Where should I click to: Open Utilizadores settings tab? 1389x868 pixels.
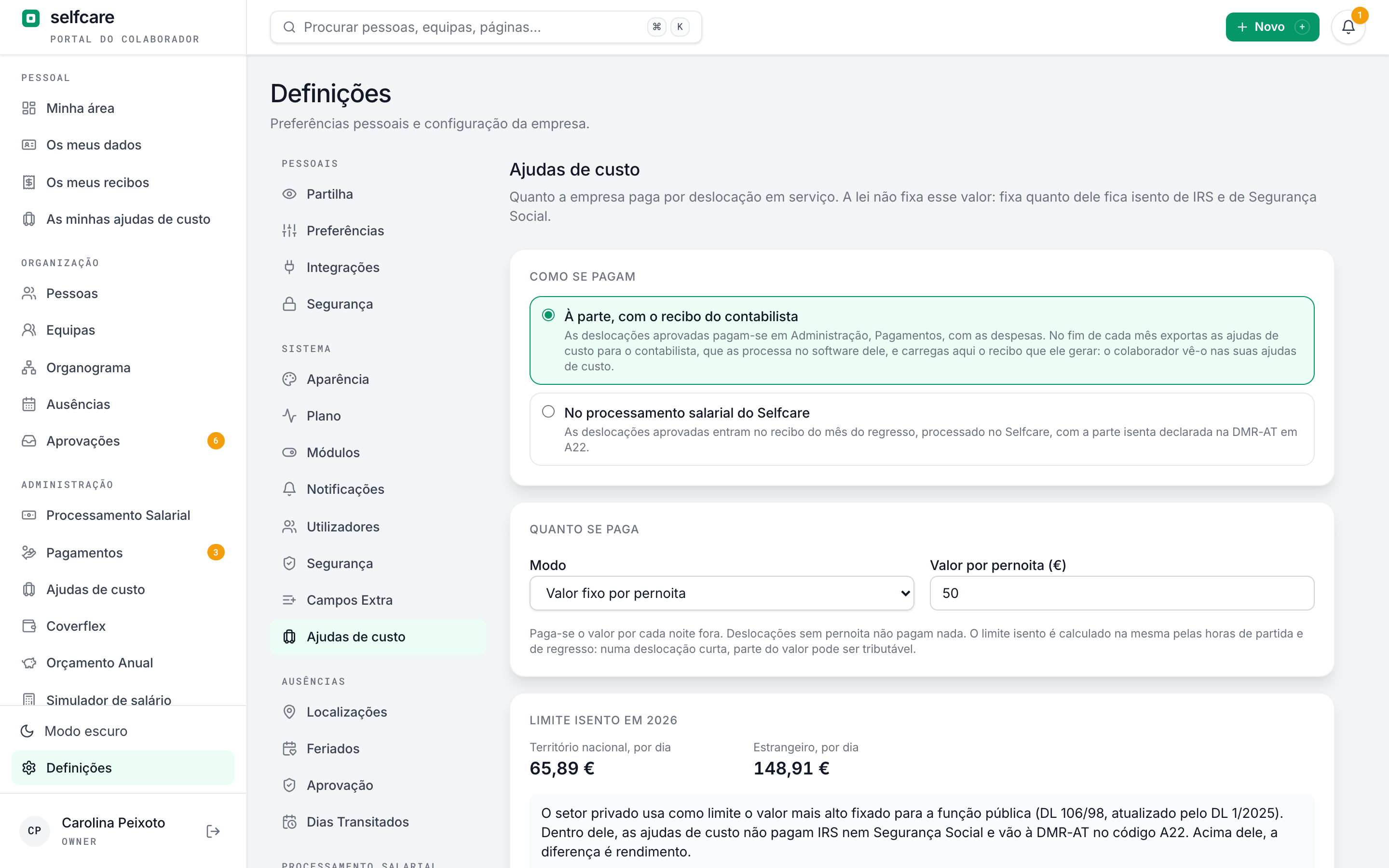coord(378,527)
